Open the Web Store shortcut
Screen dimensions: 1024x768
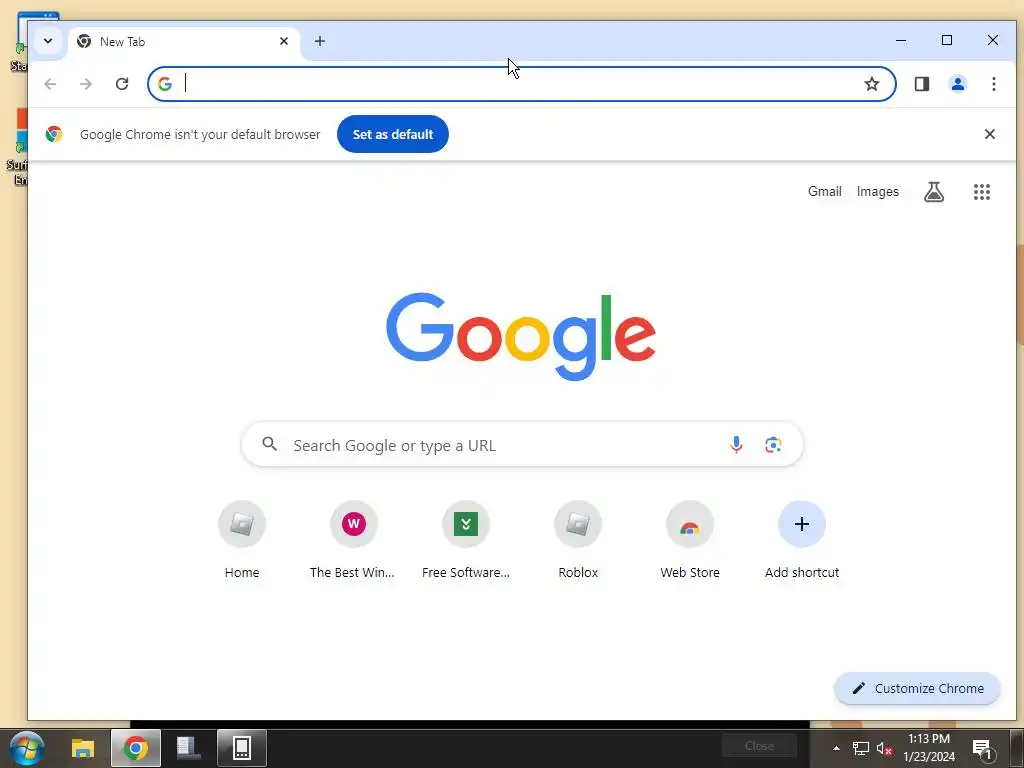coord(690,541)
